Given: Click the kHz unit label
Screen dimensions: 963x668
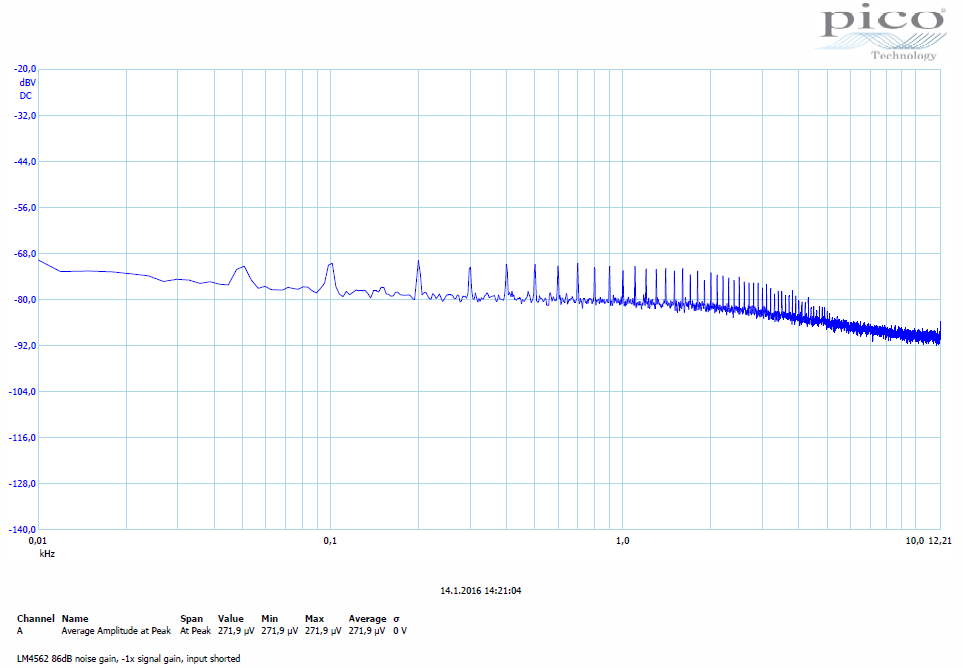Looking at the screenshot, I should (x=47, y=554).
